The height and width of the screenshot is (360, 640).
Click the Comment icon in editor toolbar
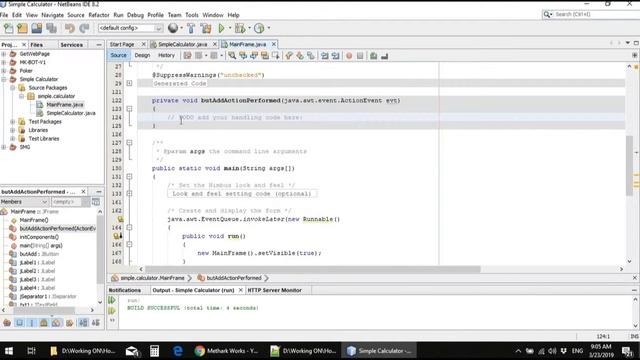(x=373, y=56)
